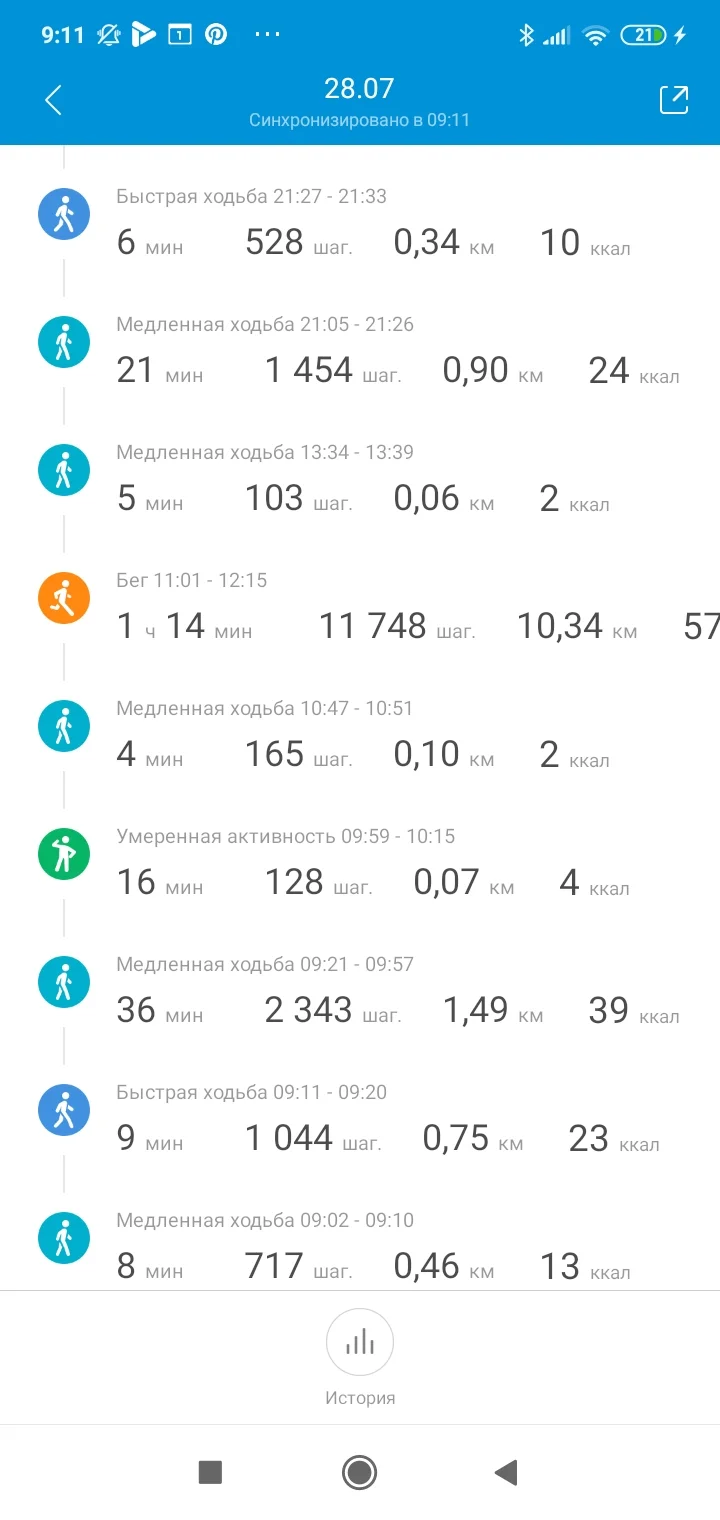Tap fast walking icon for 21:27 entry
This screenshot has height=1520, width=720.
64,215
